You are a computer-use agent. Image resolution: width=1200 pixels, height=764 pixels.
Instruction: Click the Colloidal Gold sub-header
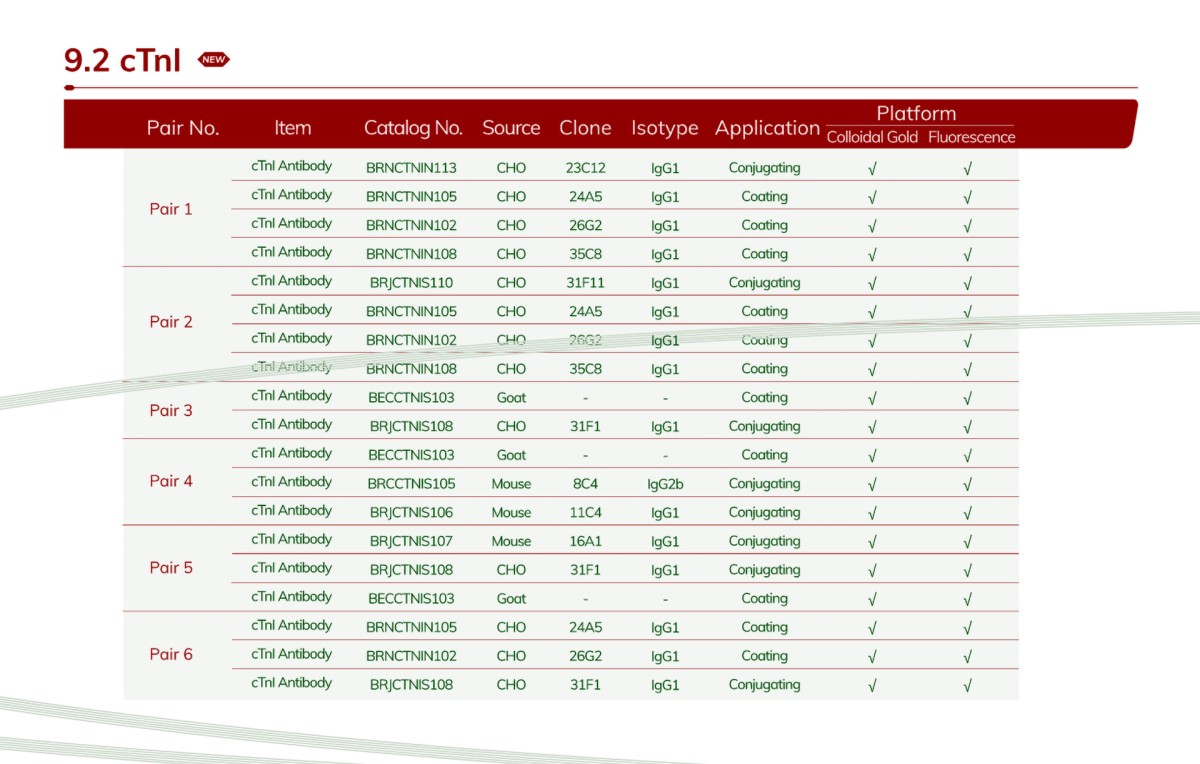871,137
